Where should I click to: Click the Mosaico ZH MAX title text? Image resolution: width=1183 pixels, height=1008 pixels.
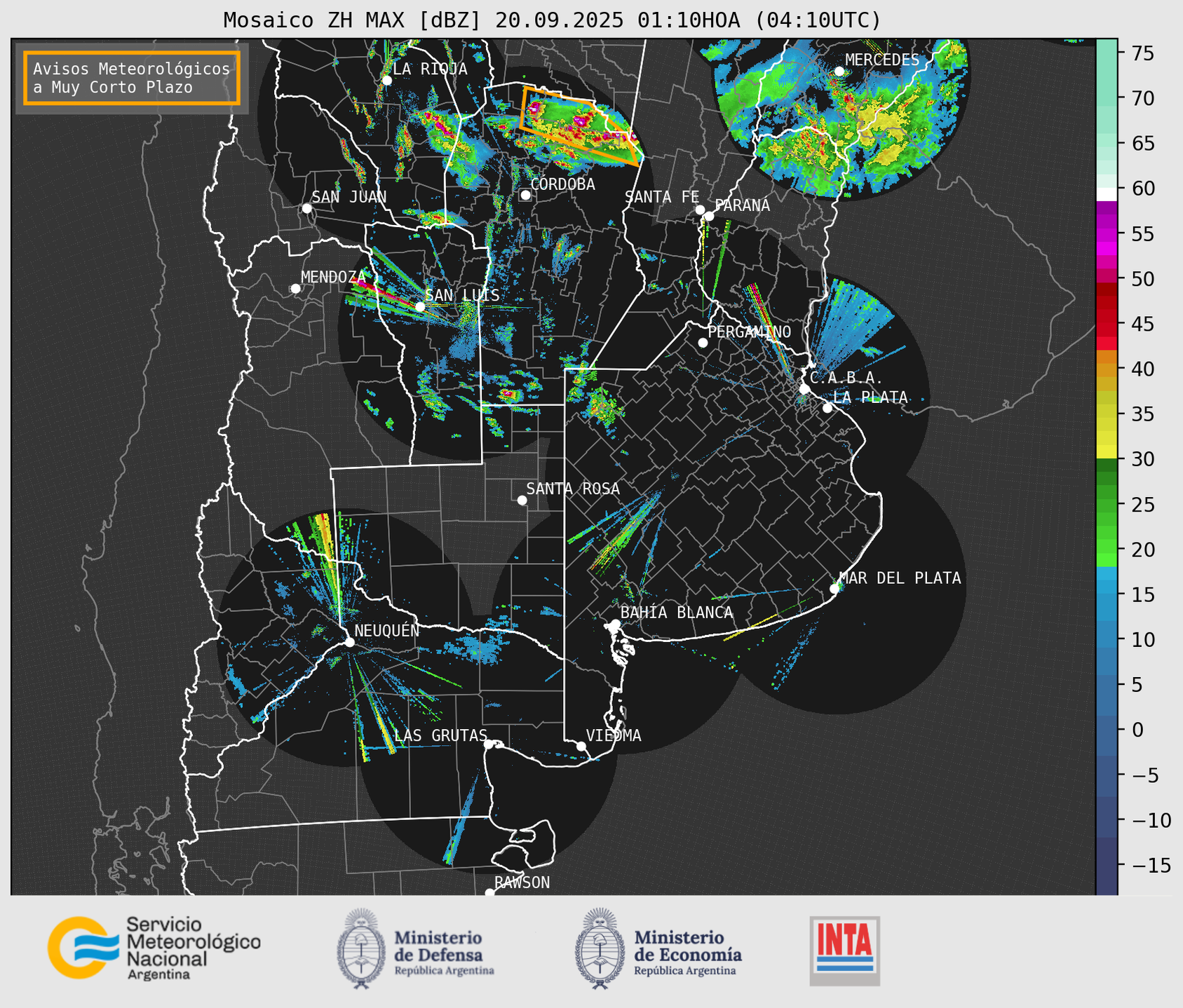(551, 20)
